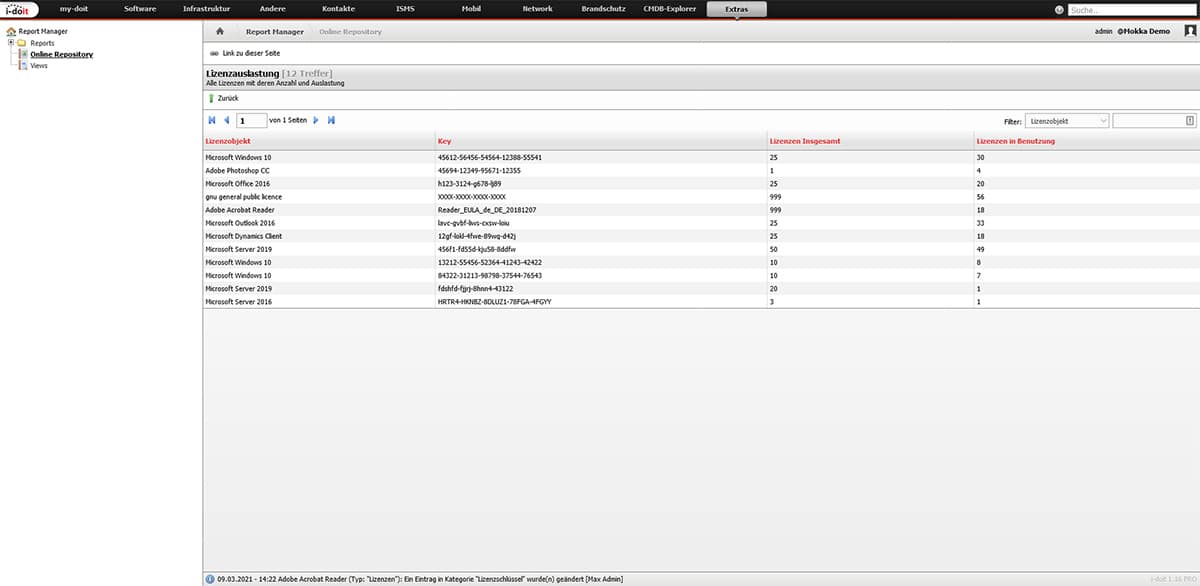
Task: Open the ISMS menu
Action: 405,10
